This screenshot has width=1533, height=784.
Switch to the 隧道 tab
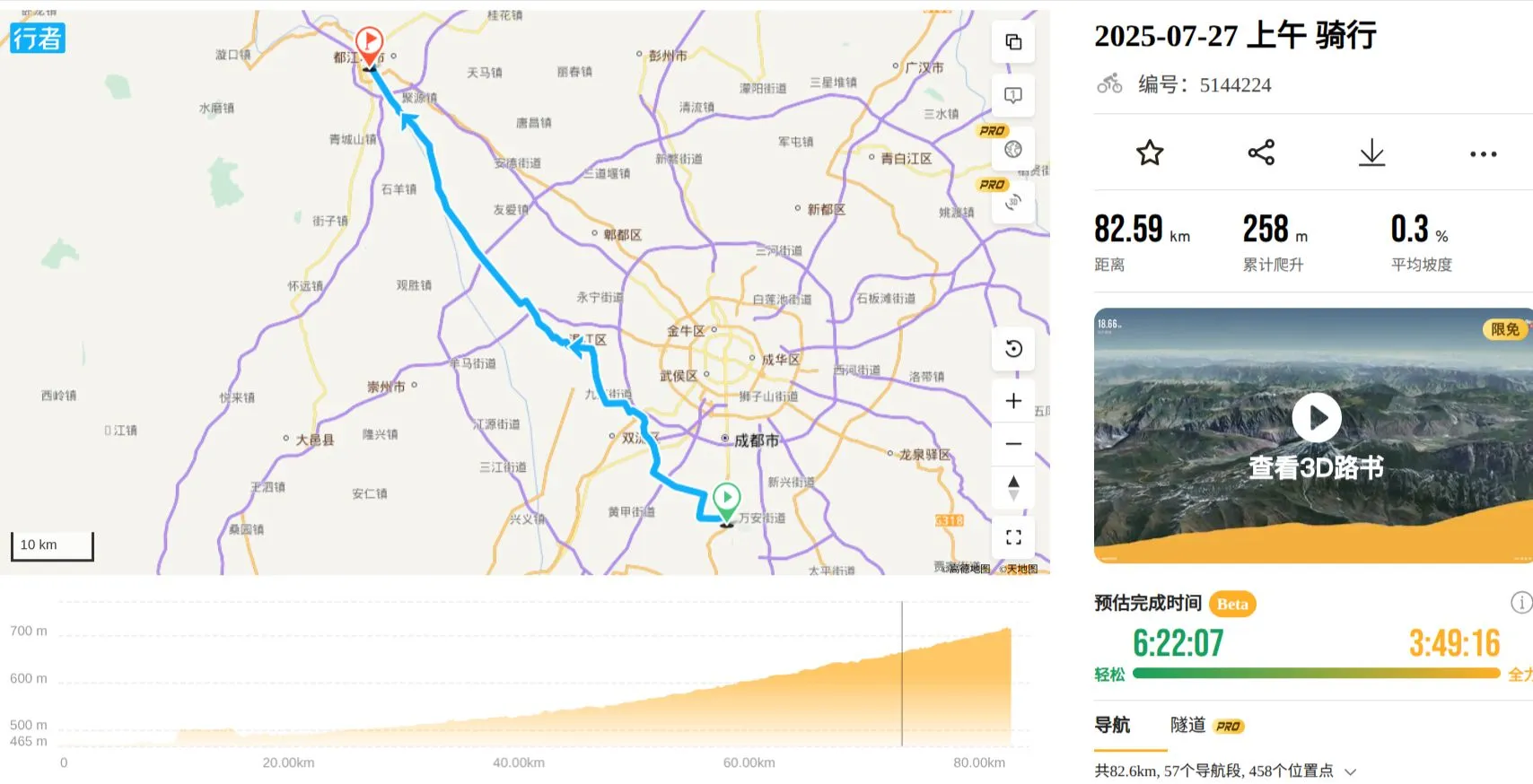(x=1187, y=725)
